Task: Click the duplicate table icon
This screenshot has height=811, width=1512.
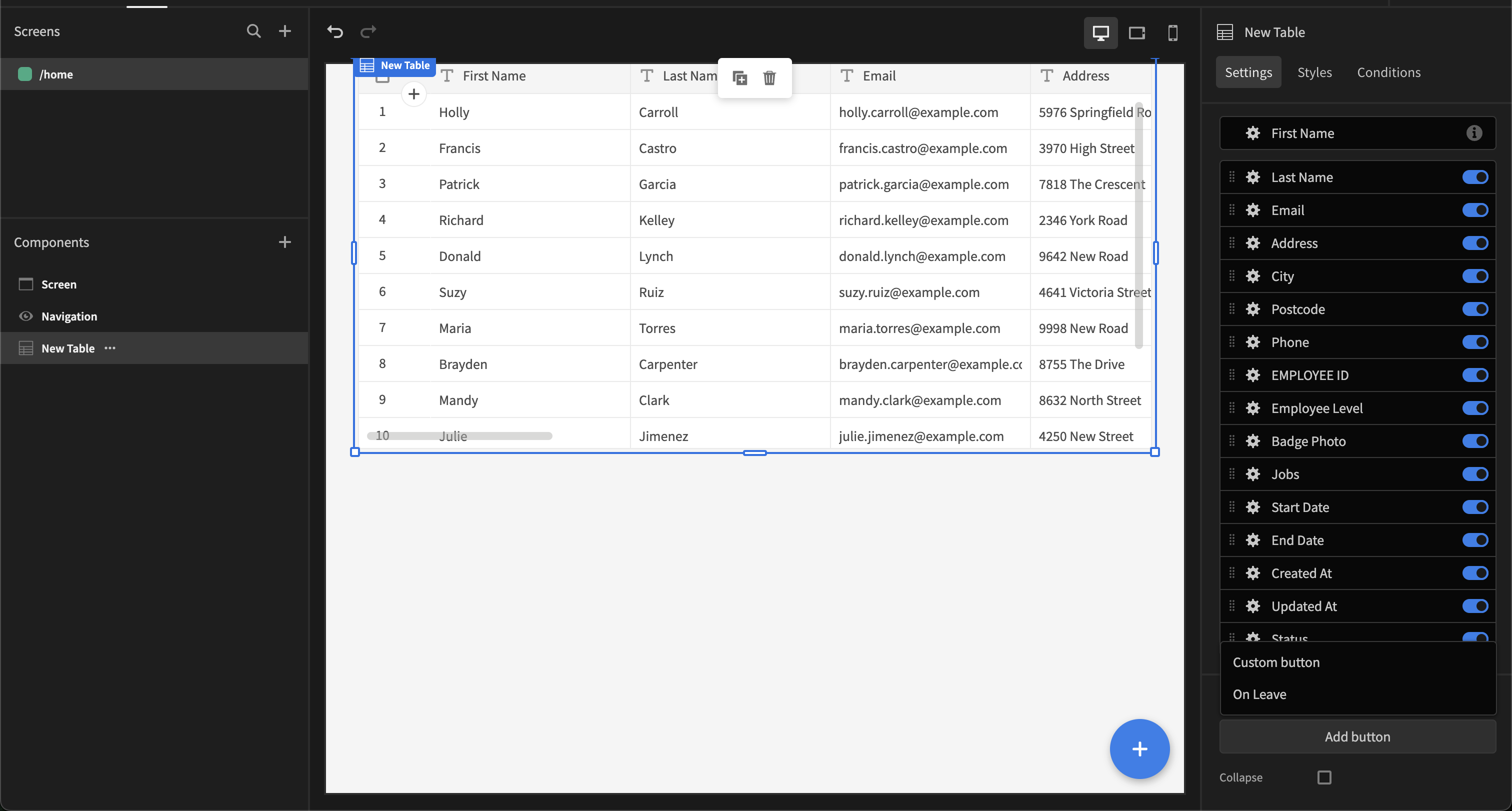Action: click(x=739, y=78)
